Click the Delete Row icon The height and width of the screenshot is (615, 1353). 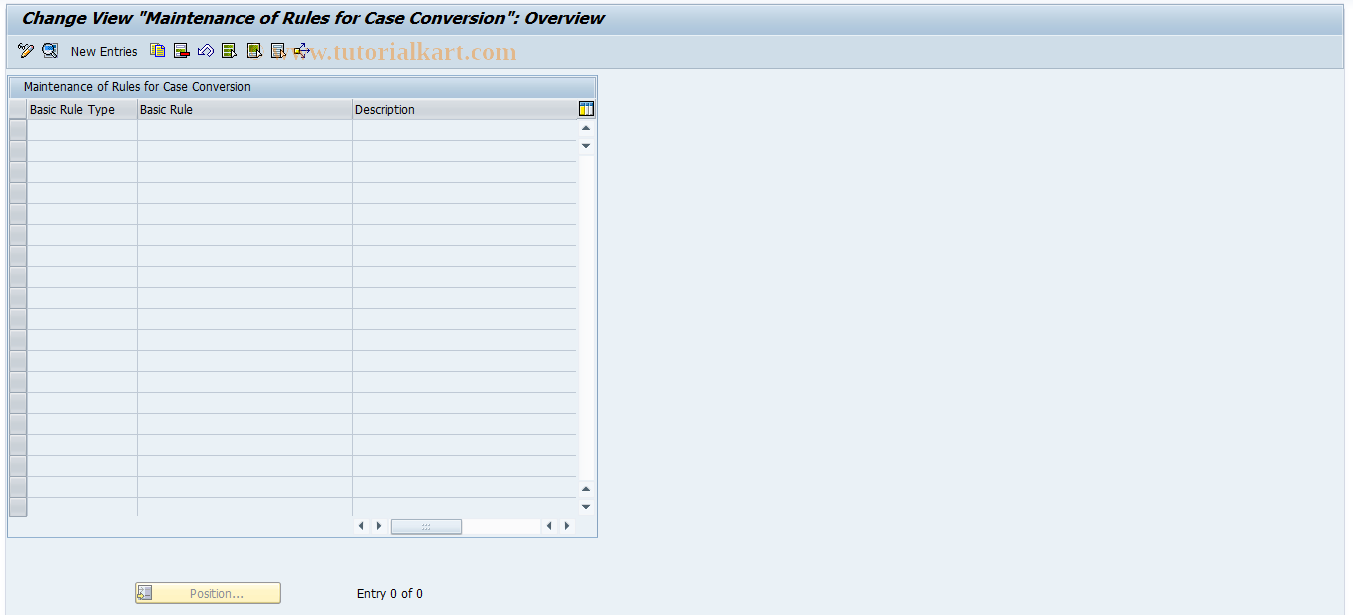point(181,51)
